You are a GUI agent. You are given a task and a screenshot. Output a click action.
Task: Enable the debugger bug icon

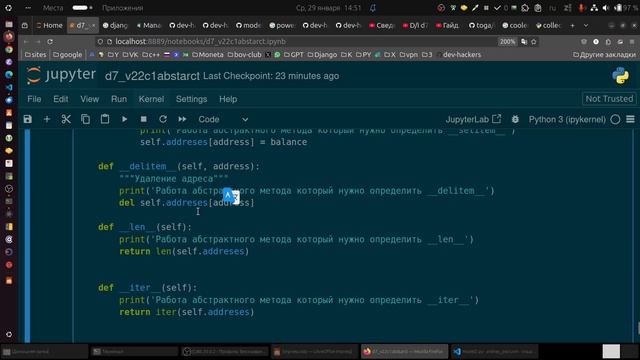(x=516, y=119)
